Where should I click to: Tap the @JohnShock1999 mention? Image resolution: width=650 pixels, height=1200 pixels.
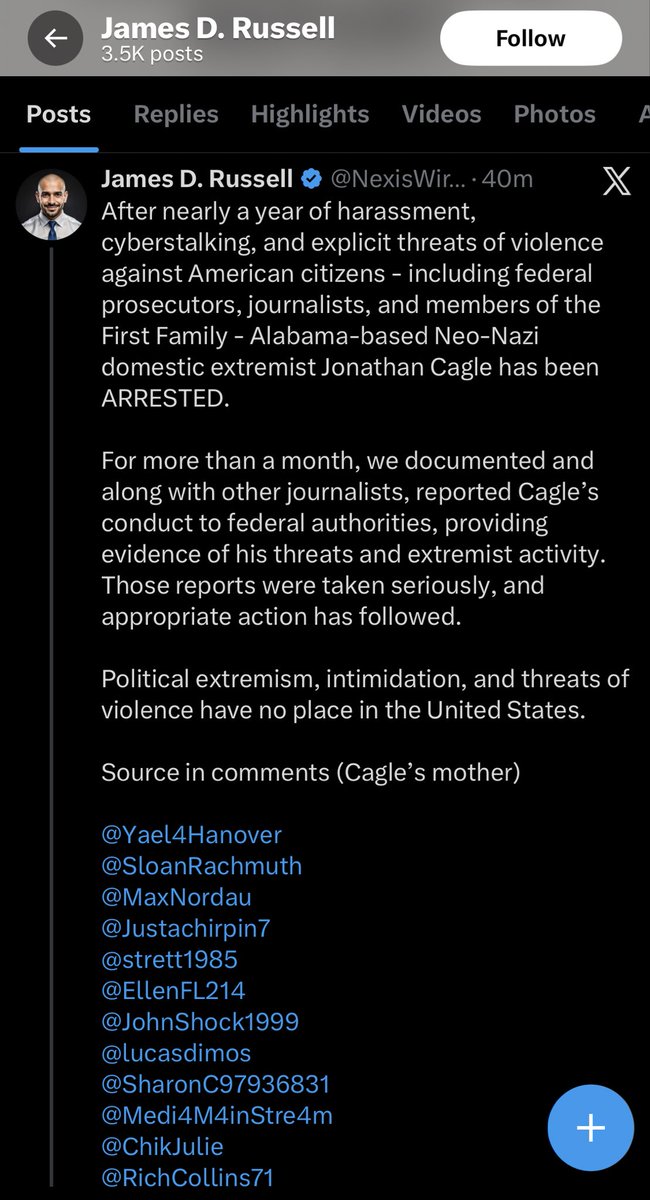pyautogui.click(x=200, y=1022)
